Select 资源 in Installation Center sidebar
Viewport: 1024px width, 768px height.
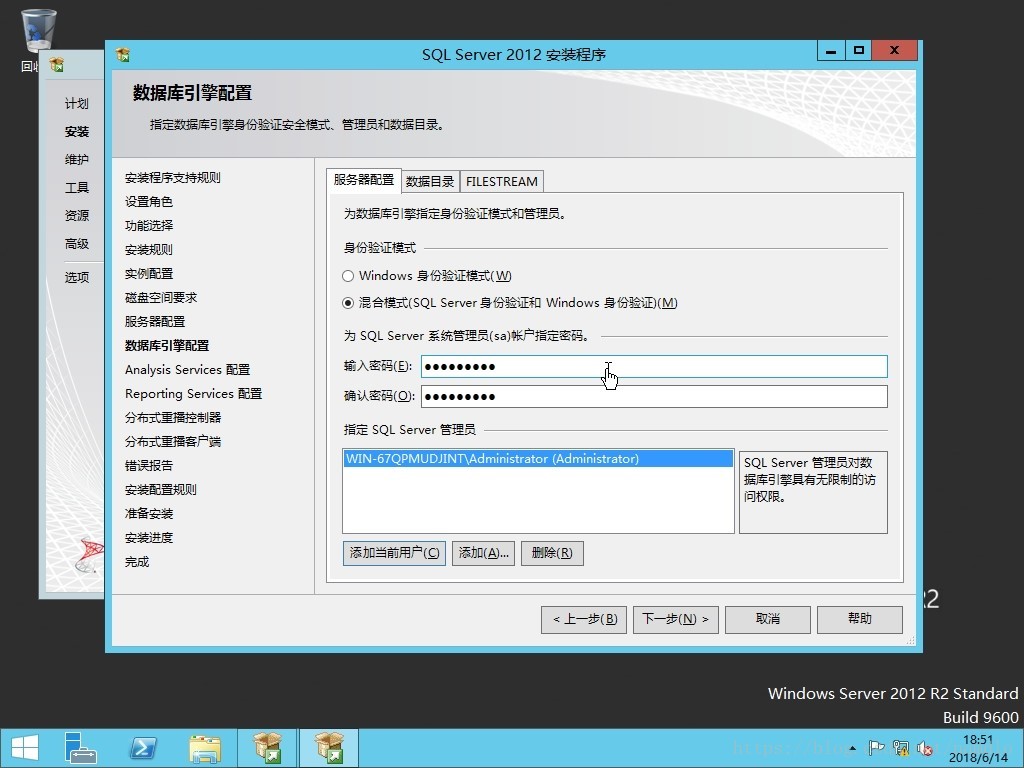click(76, 216)
